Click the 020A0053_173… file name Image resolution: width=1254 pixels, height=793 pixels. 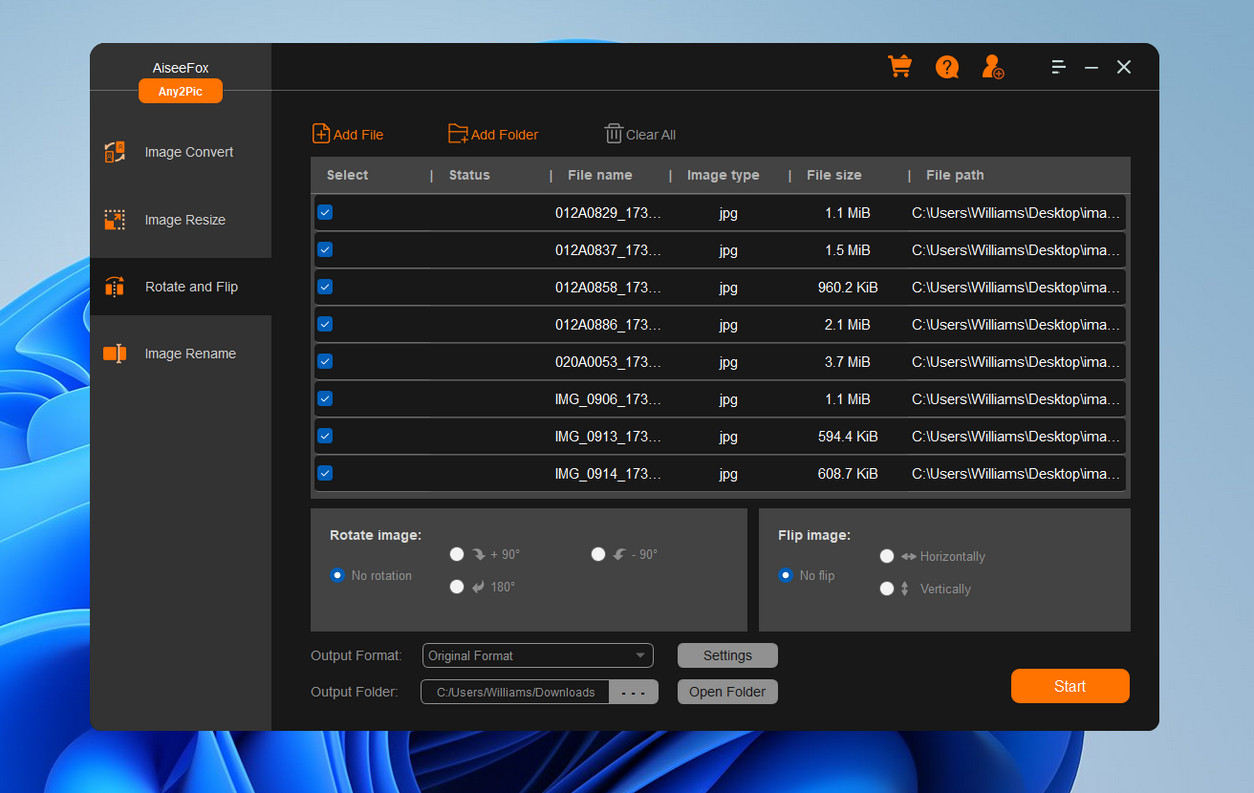coord(608,362)
